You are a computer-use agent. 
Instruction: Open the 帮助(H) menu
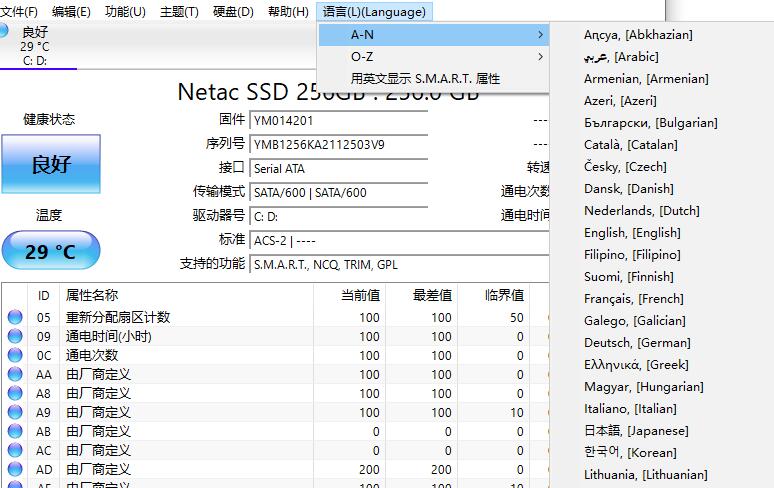click(288, 11)
